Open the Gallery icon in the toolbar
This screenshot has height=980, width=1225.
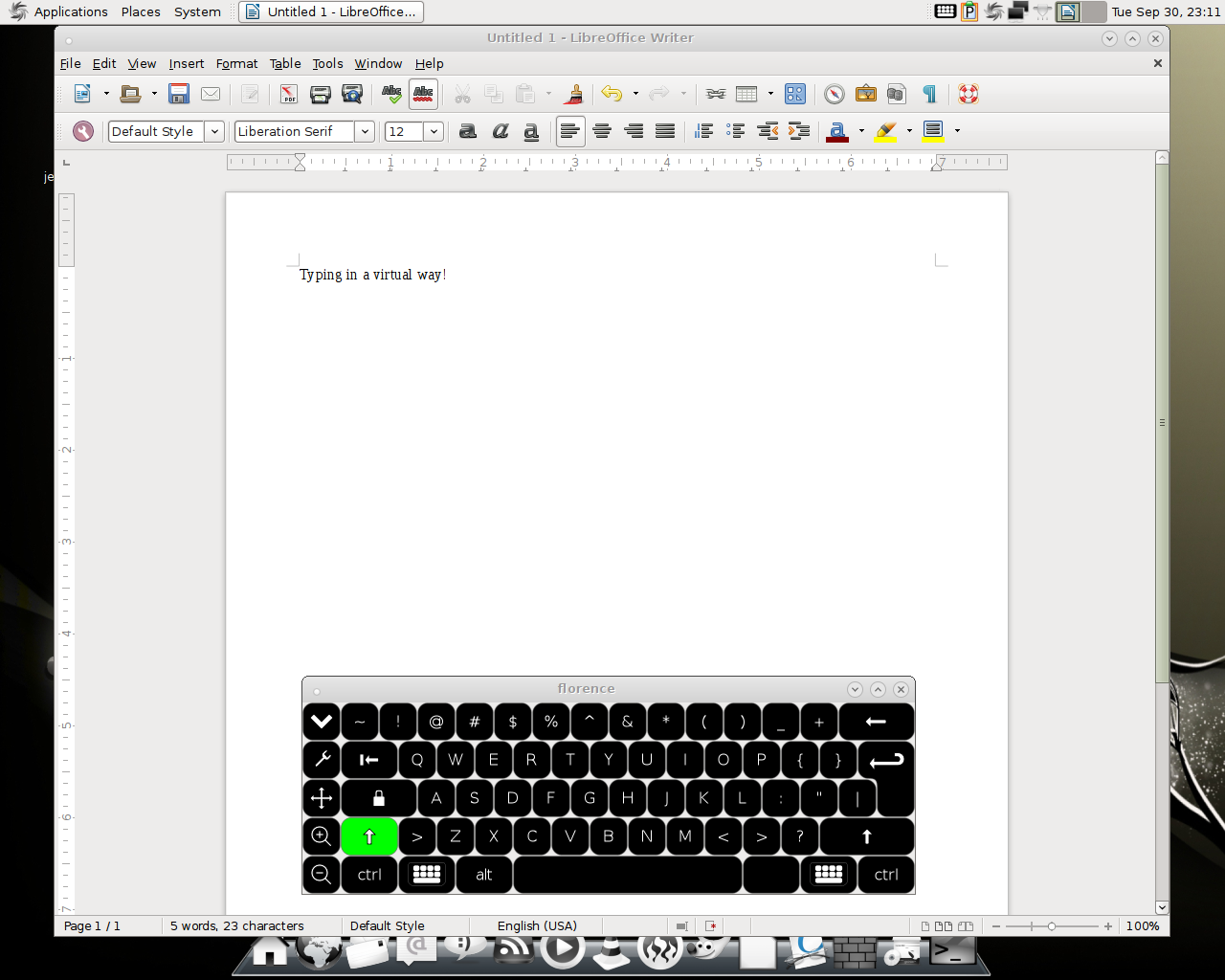coord(866,94)
